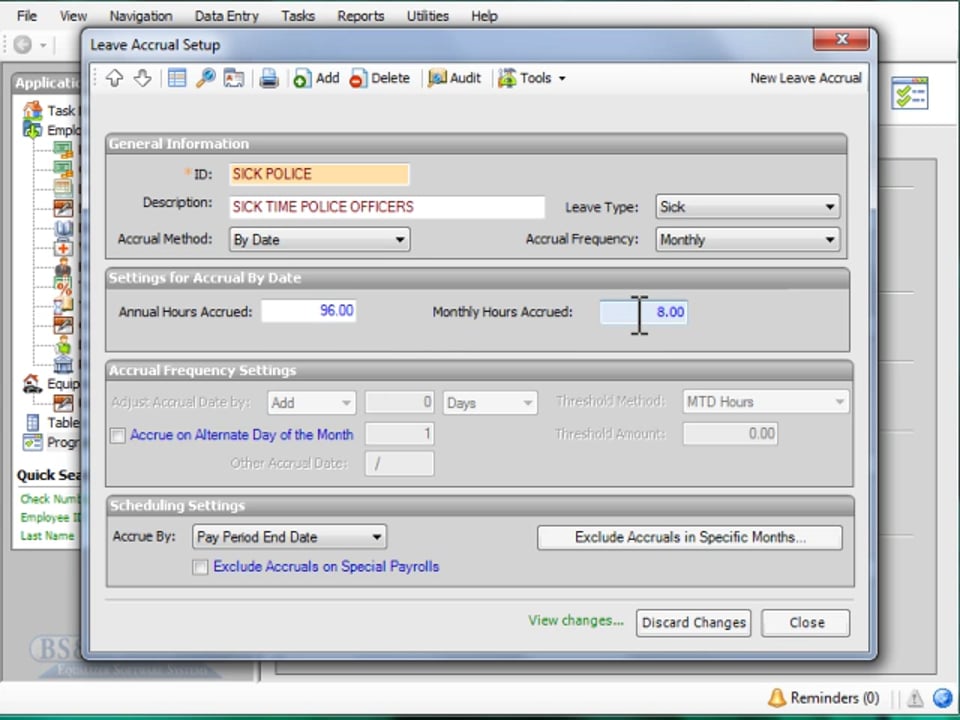Open the Accrue By dropdown
960x720 pixels.
(x=289, y=537)
